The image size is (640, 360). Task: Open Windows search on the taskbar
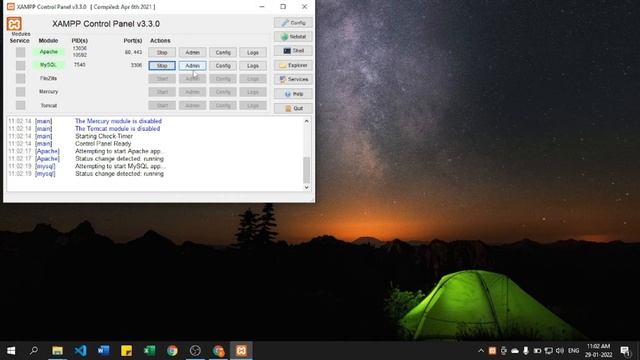click(x=34, y=351)
